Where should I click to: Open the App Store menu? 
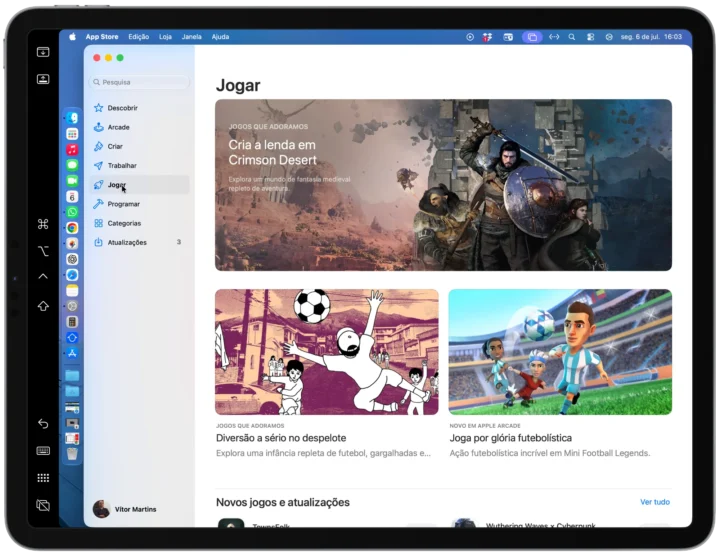[x=101, y=37]
